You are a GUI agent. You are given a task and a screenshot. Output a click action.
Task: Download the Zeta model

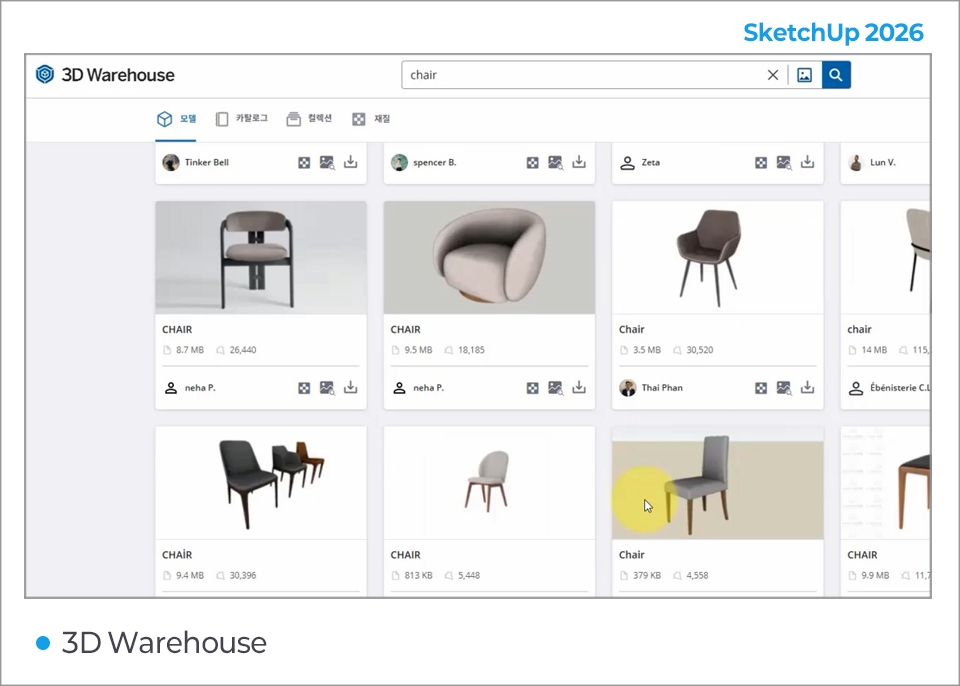coord(808,162)
